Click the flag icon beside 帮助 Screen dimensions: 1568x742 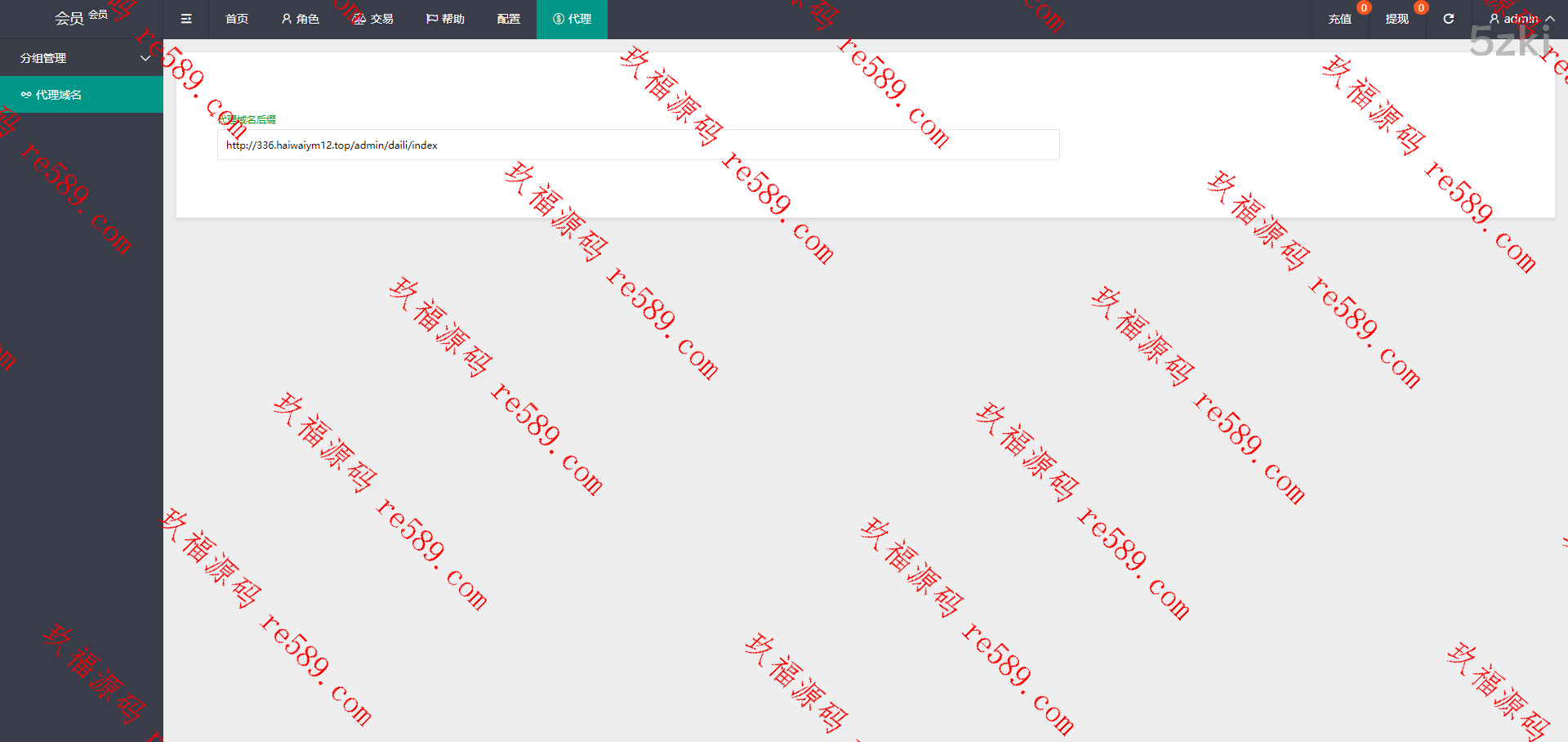coord(432,19)
